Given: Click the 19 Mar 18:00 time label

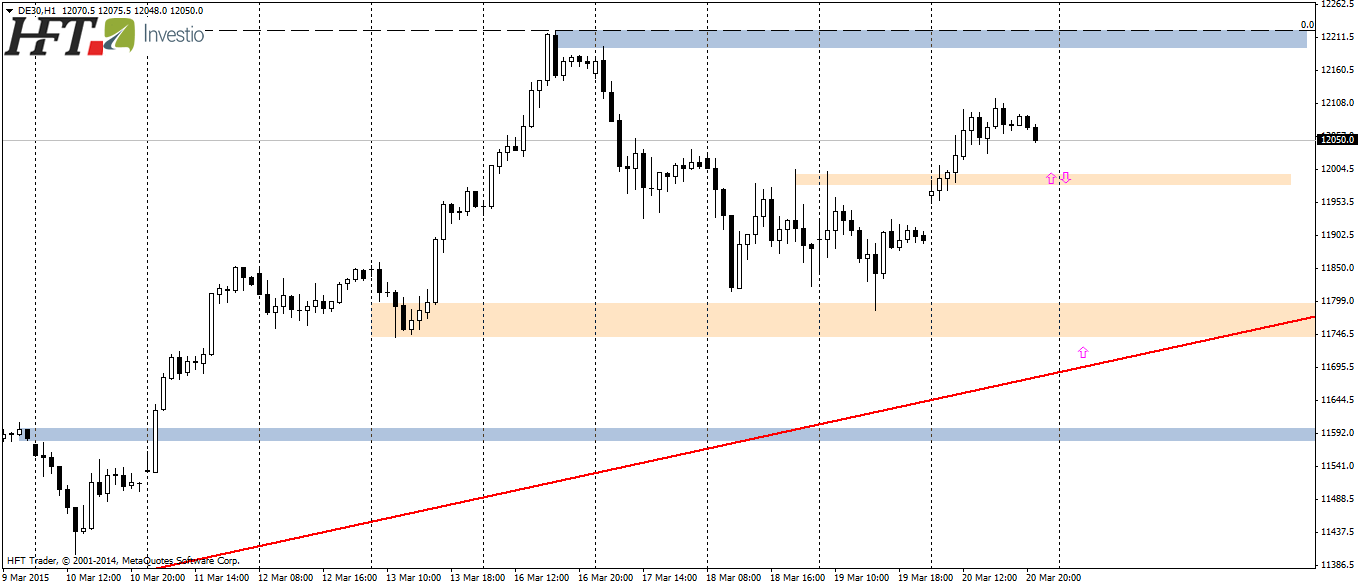Looking at the screenshot, I should point(926,578).
